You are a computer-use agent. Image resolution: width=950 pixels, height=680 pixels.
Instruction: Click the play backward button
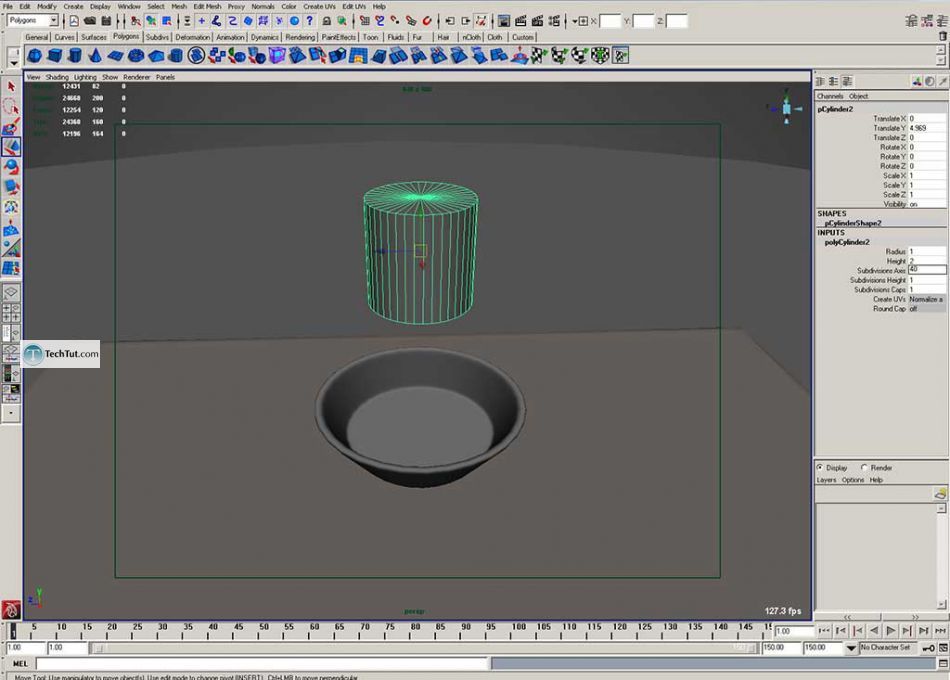[x=874, y=631]
